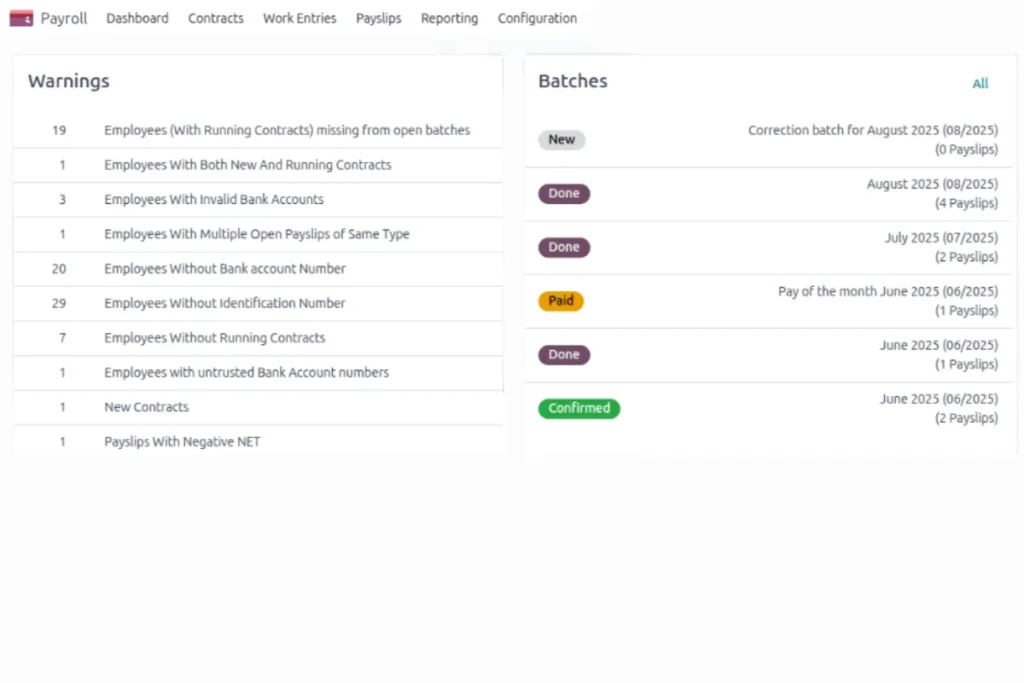Screen dimensions: 1024x683
Task: Open Employees missing from open batches warning
Action: click(287, 130)
